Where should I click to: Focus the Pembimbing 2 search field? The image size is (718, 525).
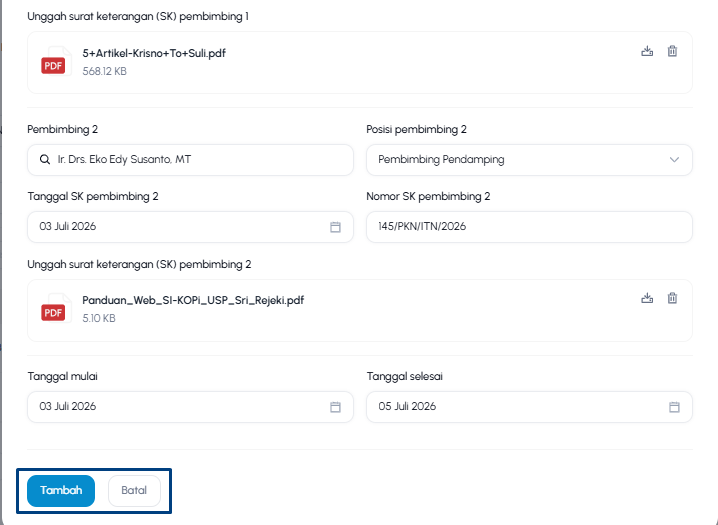[x=190, y=160]
